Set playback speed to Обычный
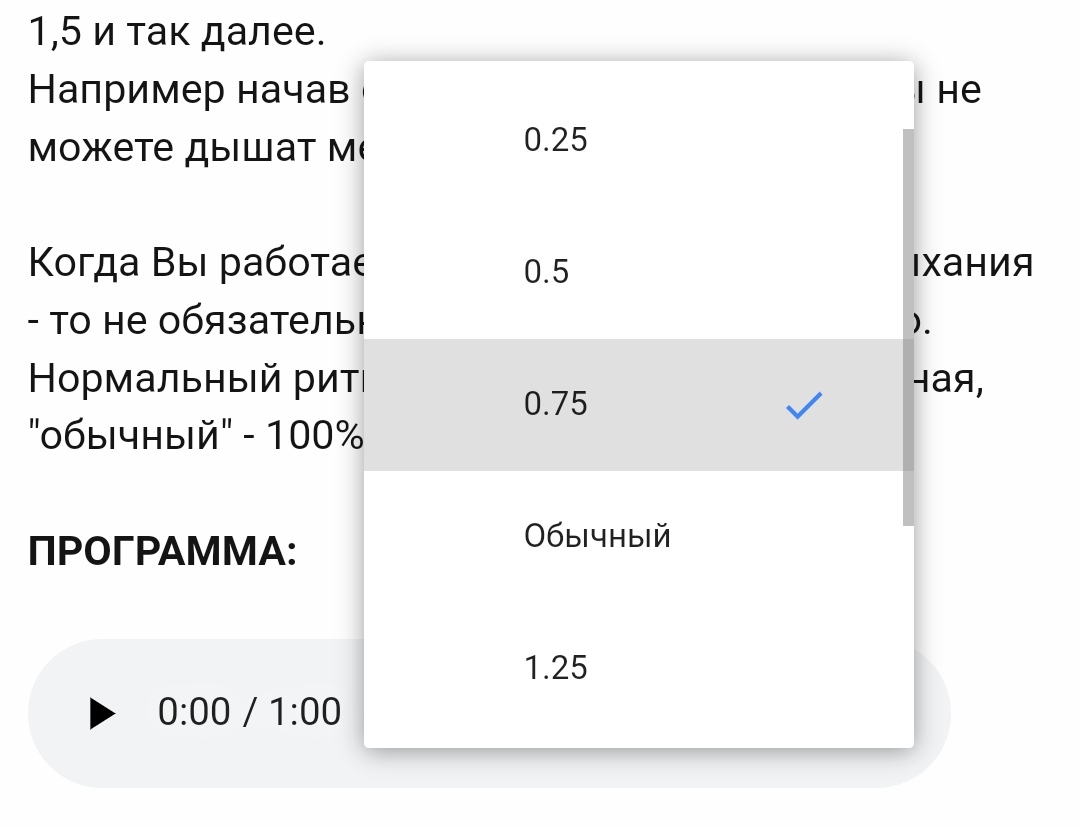1080x827 pixels. pyautogui.click(x=597, y=536)
